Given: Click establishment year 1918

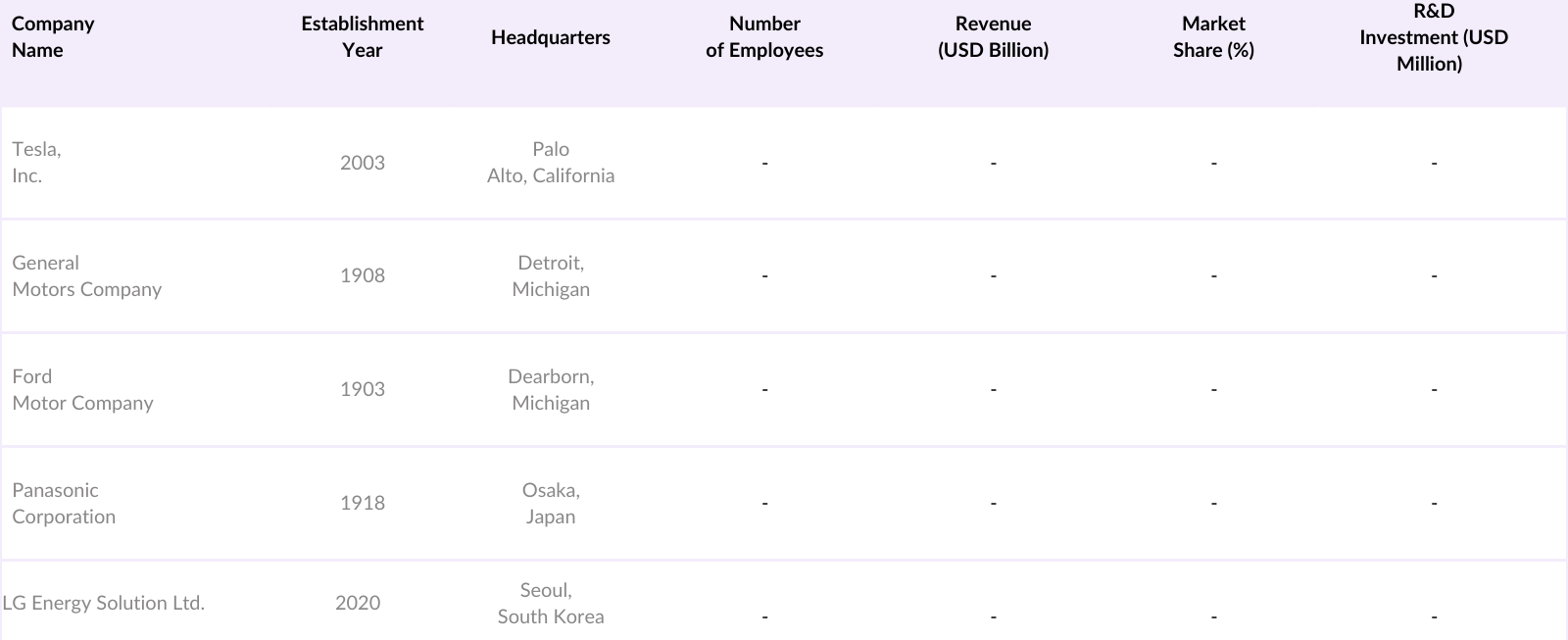Looking at the screenshot, I should [362, 504].
